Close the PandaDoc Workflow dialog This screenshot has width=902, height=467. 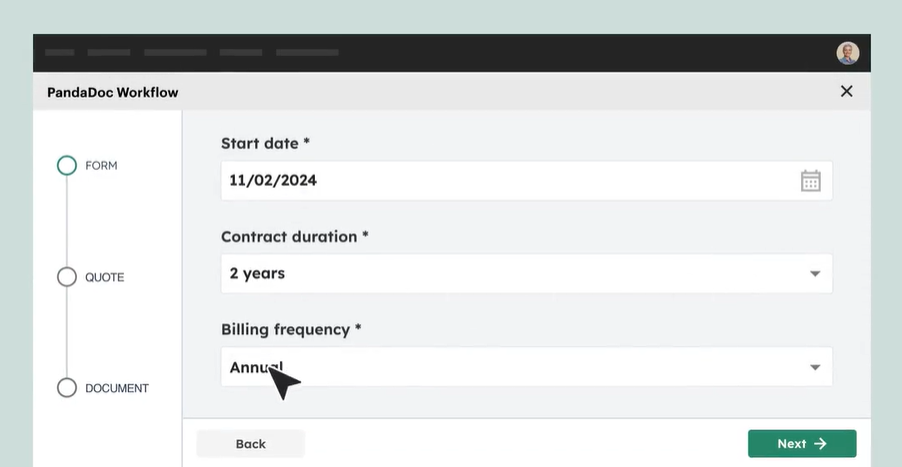click(x=846, y=91)
